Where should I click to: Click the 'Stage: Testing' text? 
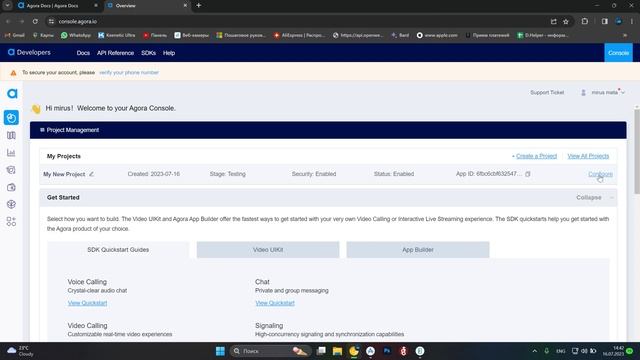[228, 174]
